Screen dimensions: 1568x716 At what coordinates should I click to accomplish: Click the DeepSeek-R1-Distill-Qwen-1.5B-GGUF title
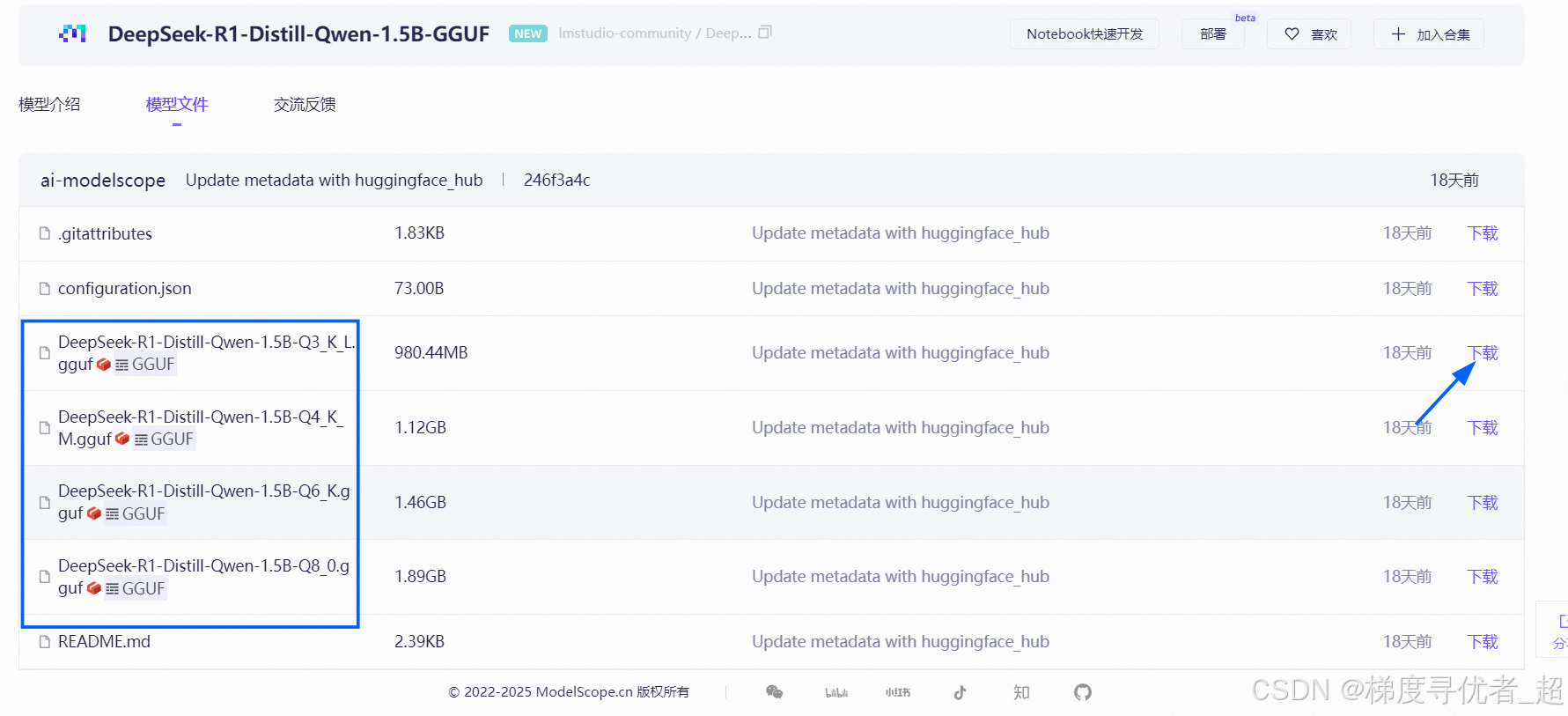click(298, 33)
